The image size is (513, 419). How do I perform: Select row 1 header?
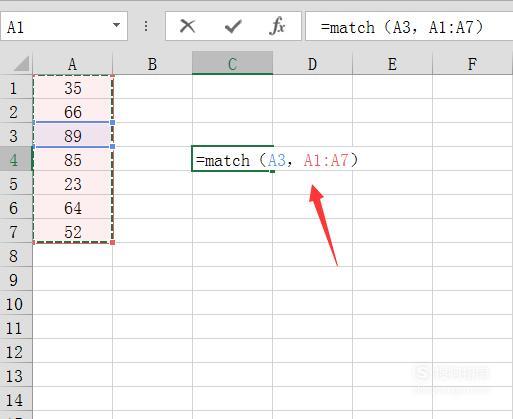click(x=16, y=88)
